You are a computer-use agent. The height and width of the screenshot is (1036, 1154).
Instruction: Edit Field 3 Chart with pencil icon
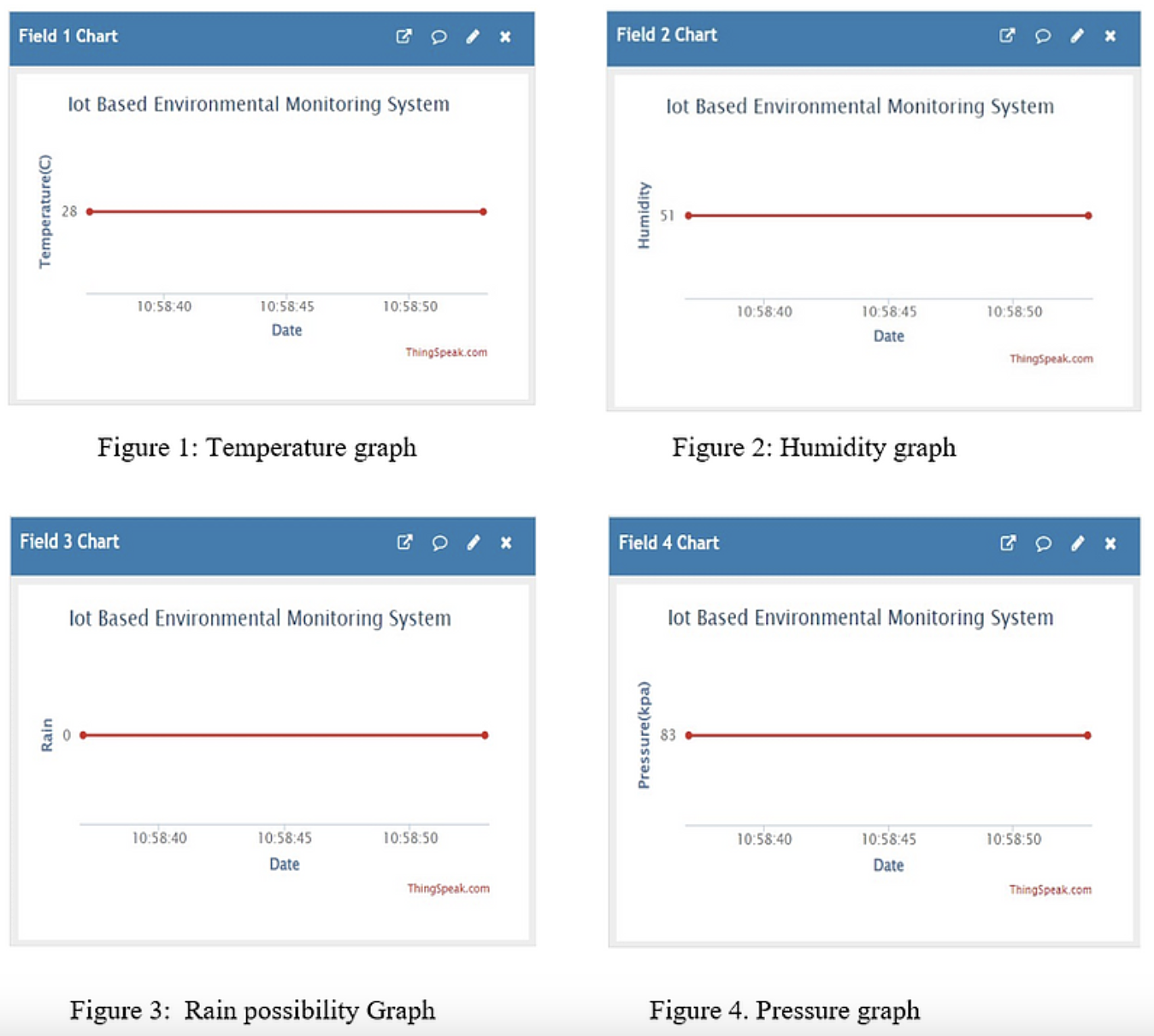pos(474,543)
